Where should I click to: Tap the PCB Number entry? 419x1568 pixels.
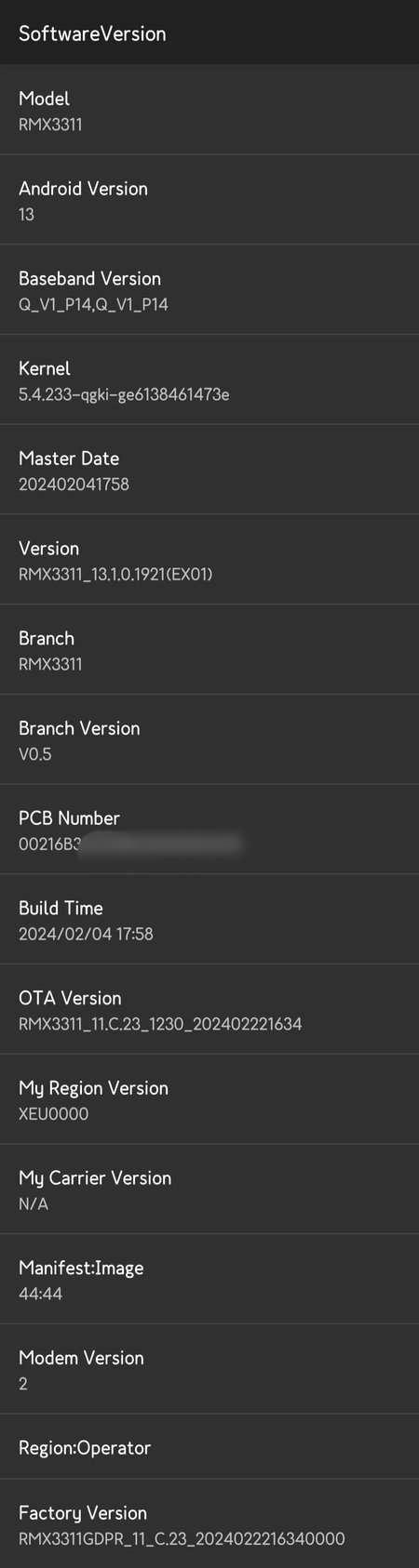pos(209,830)
